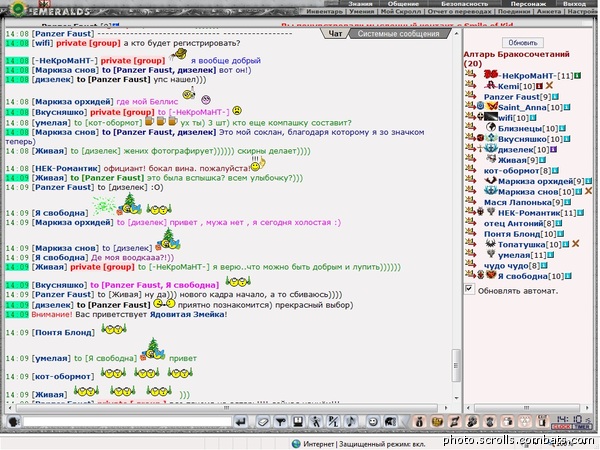This screenshot has height=450, width=600.
Task: Click the chat scrollbar down arrow
Action: 456,398
